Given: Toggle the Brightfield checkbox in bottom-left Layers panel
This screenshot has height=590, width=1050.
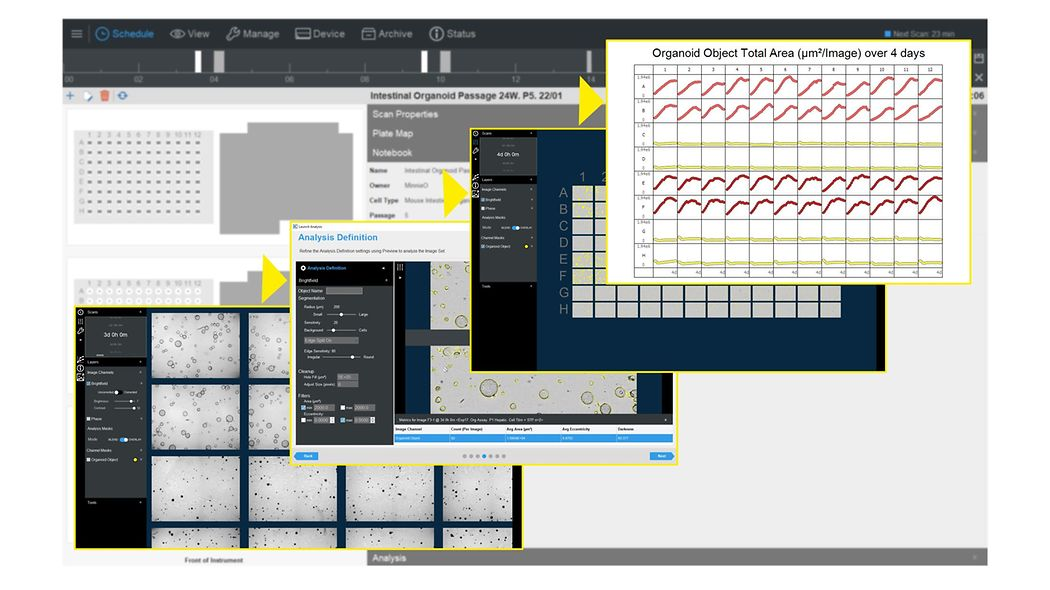Looking at the screenshot, I should (89, 383).
